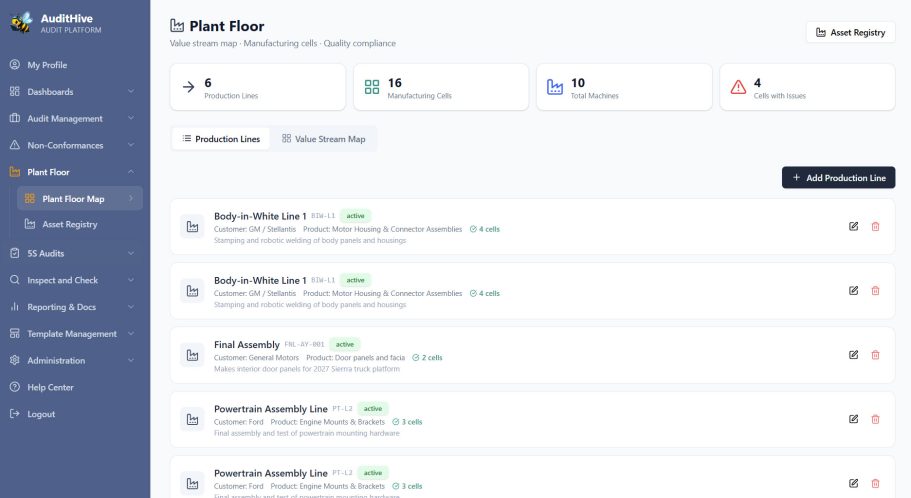911x498 pixels.
Task: Expand the Audit Management menu
Action: 74,118
